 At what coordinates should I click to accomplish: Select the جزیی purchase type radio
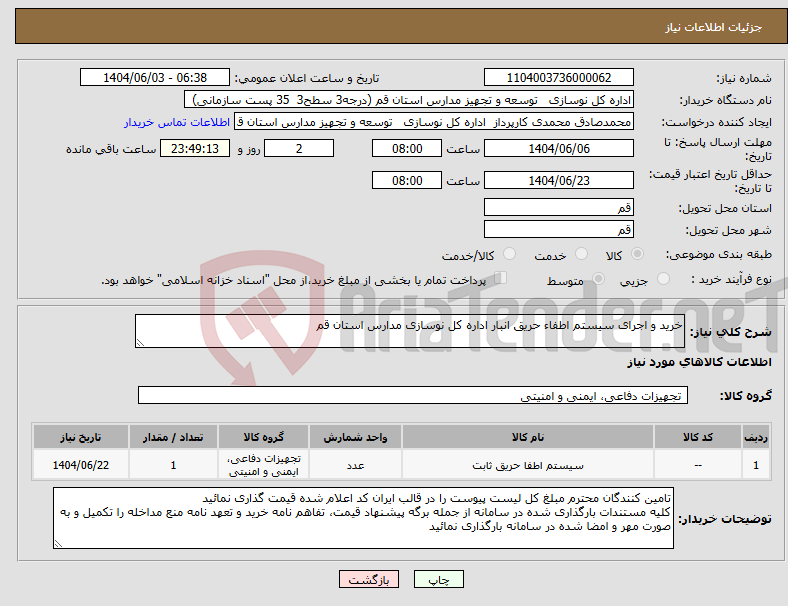tap(663, 279)
